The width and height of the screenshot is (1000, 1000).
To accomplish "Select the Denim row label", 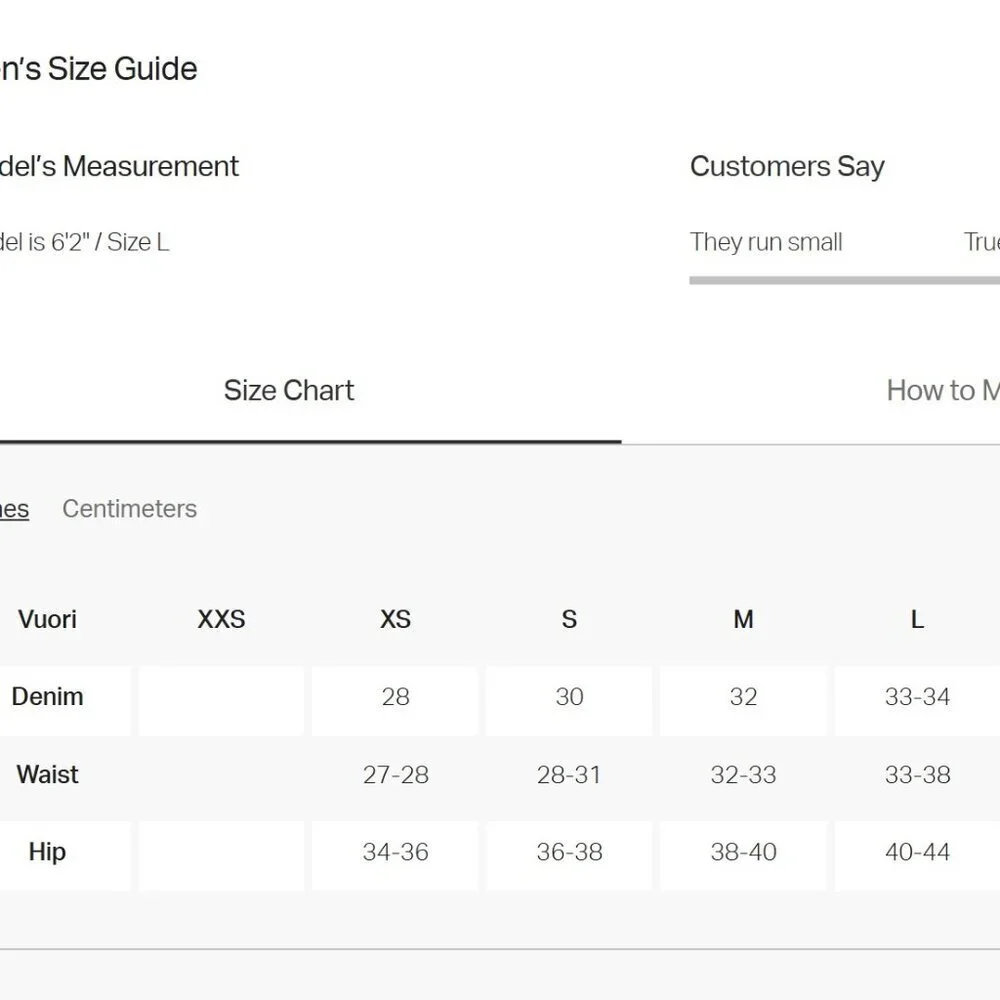I will tap(47, 696).
